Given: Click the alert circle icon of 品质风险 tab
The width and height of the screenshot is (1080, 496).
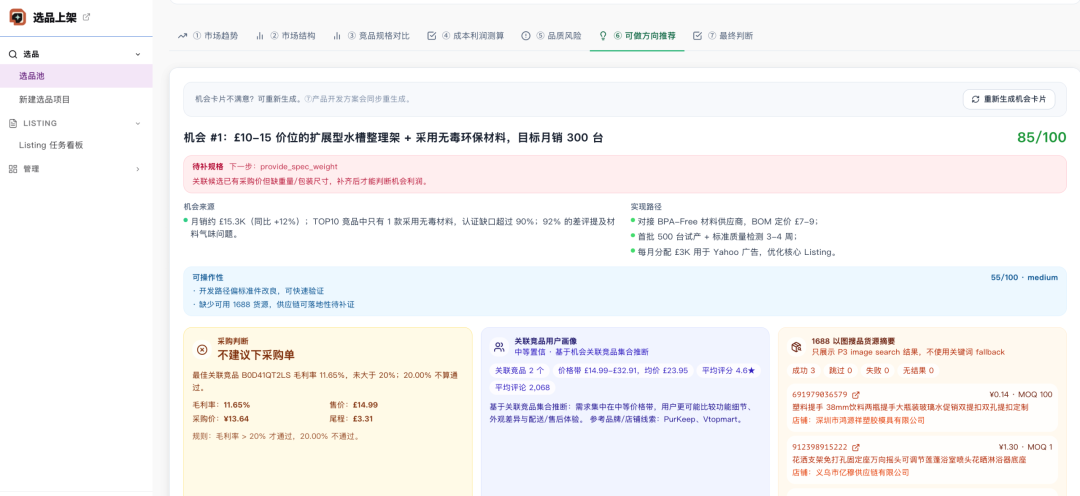Looking at the screenshot, I should click(526, 36).
